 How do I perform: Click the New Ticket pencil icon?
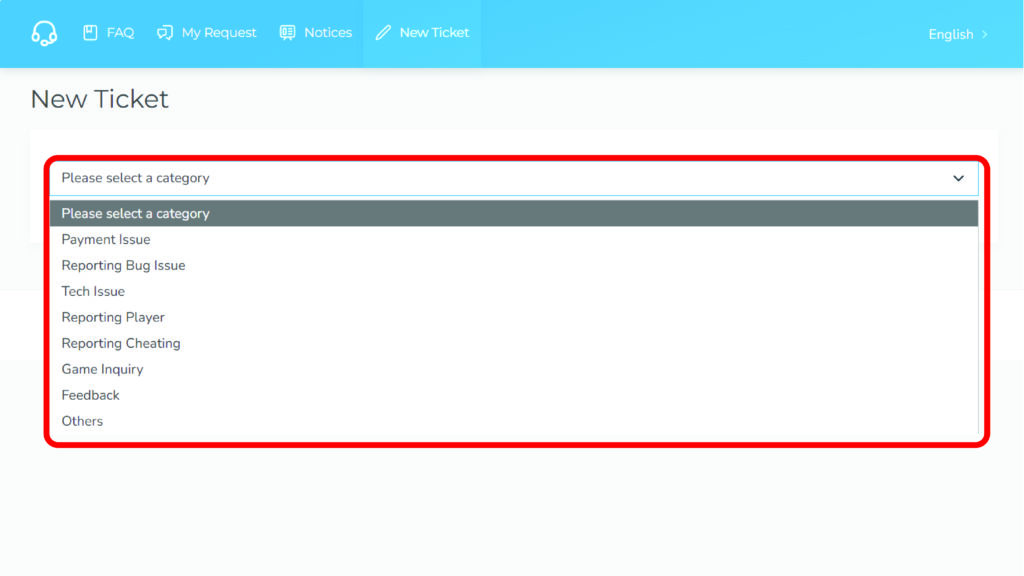tap(383, 33)
